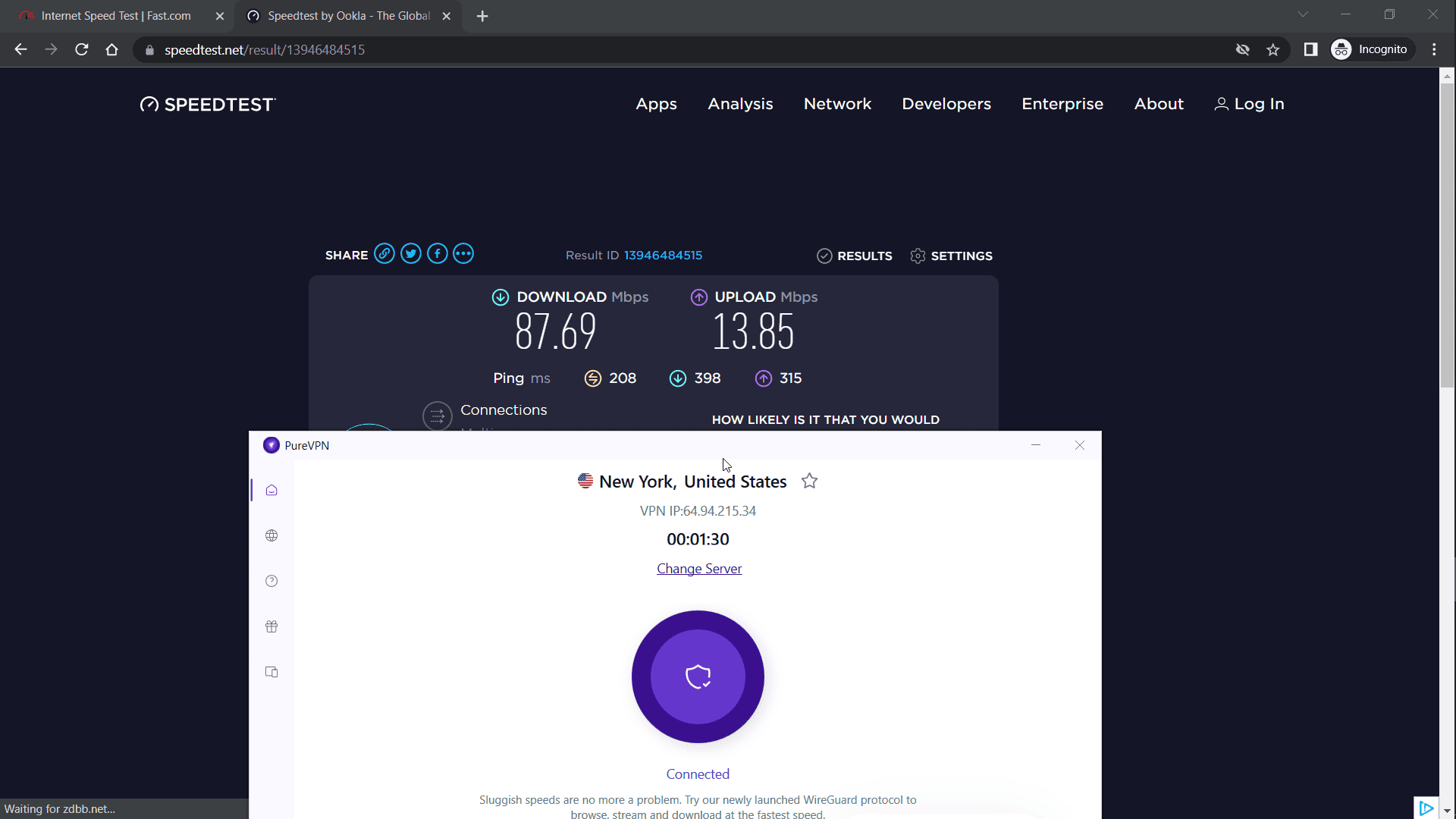The width and height of the screenshot is (1456, 819).
Task: Open the tab search dropdown chevron
Action: 1303,14
